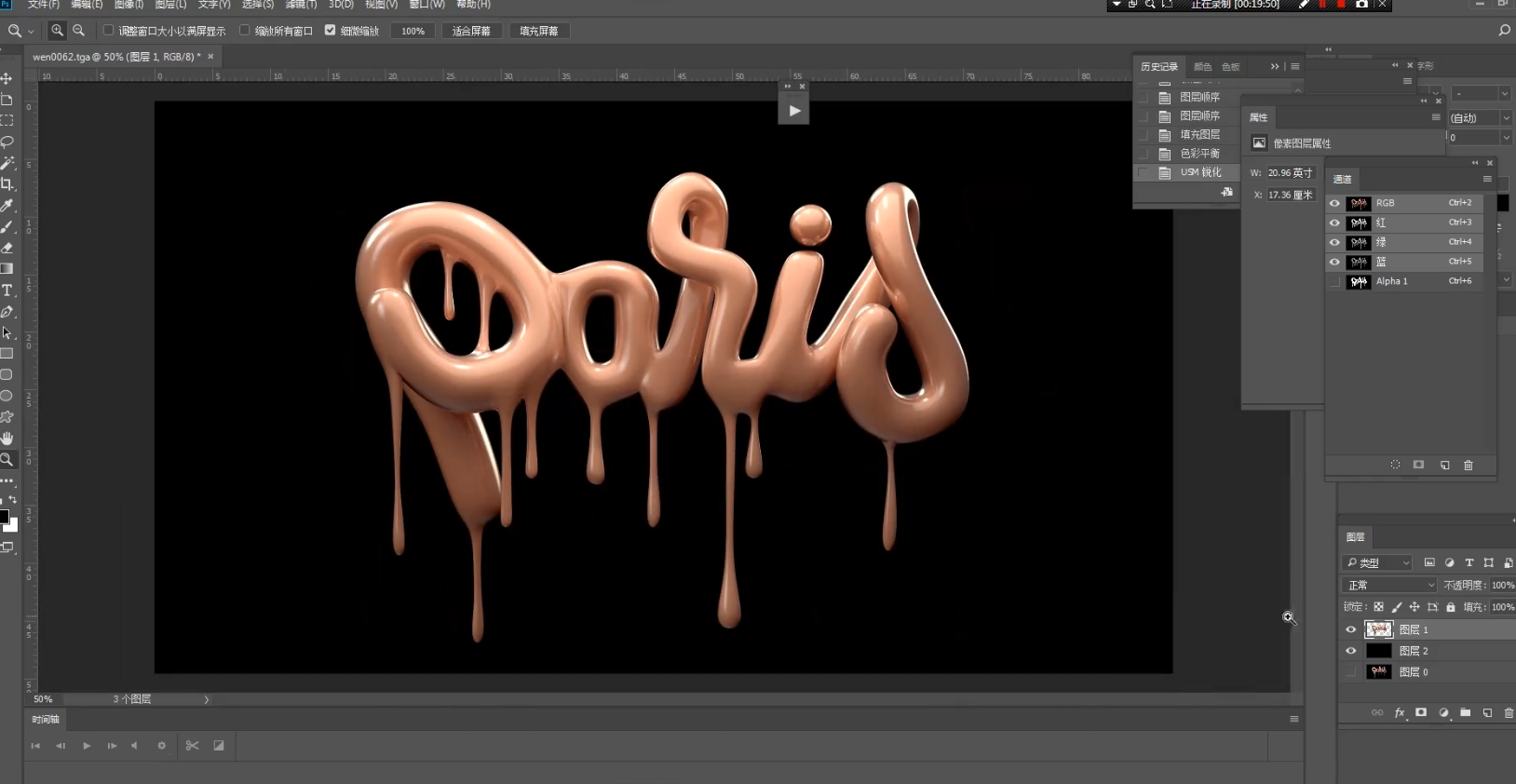This screenshot has height=784, width=1516.
Task: Select the Path Selection arrow tool
Action: pyautogui.click(x=7, y=332)
